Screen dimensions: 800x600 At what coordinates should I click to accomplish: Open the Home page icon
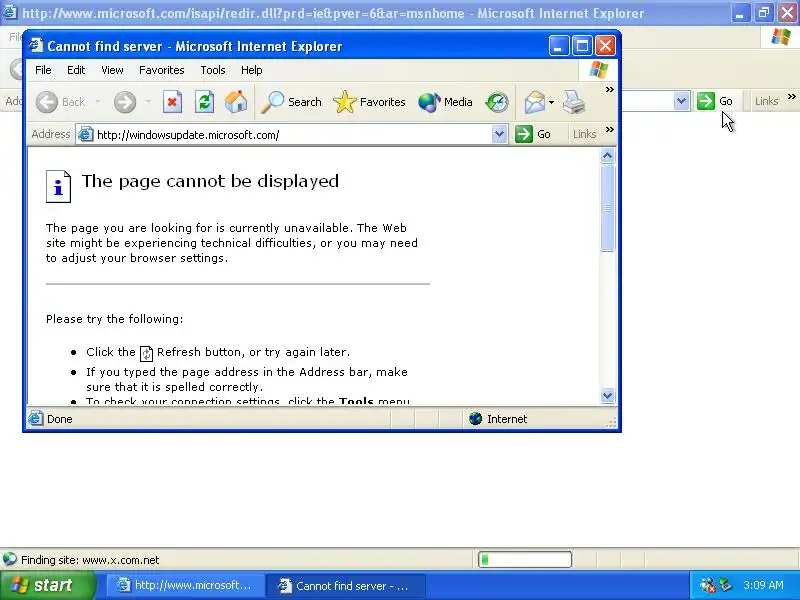tap(236, 102)
